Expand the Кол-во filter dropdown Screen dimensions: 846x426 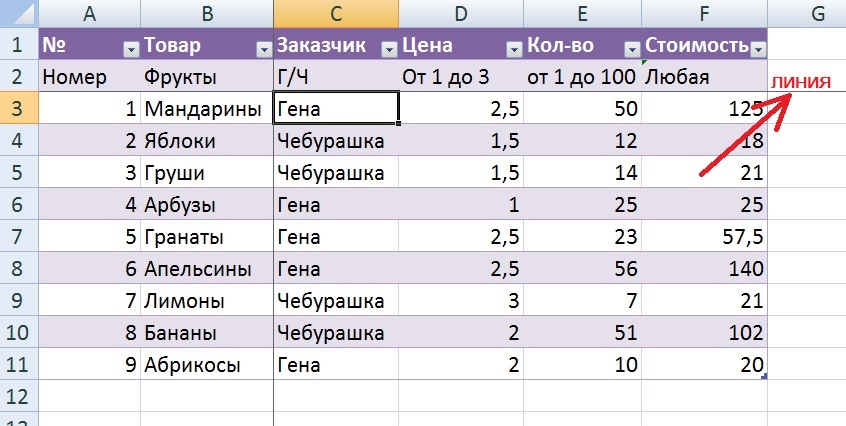(631, 49)
